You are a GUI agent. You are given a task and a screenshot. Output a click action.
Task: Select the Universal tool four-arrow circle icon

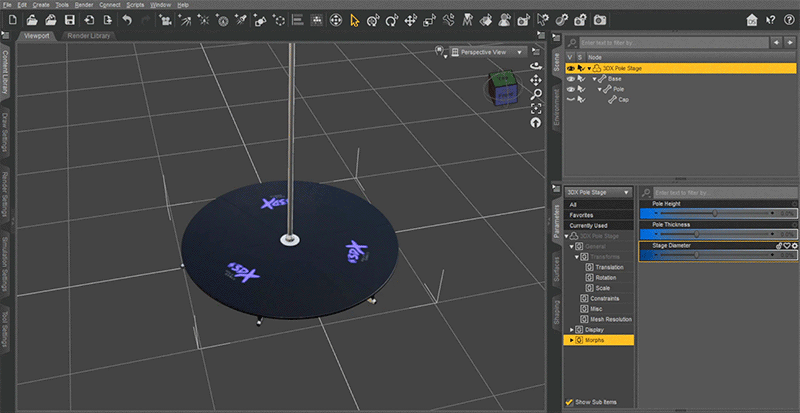[x=336, y=20]
